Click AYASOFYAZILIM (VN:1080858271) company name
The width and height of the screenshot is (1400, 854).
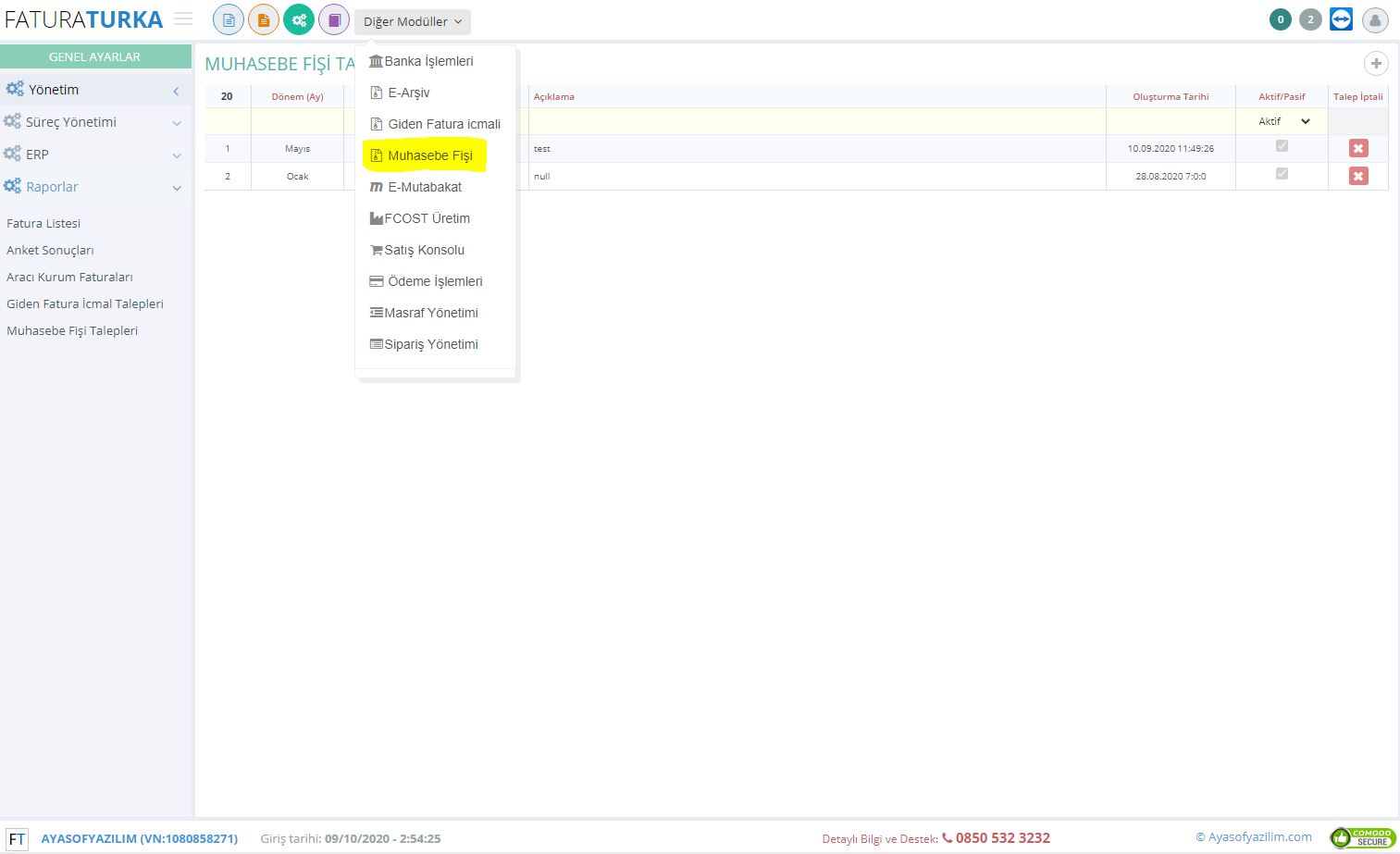[140, 839]
